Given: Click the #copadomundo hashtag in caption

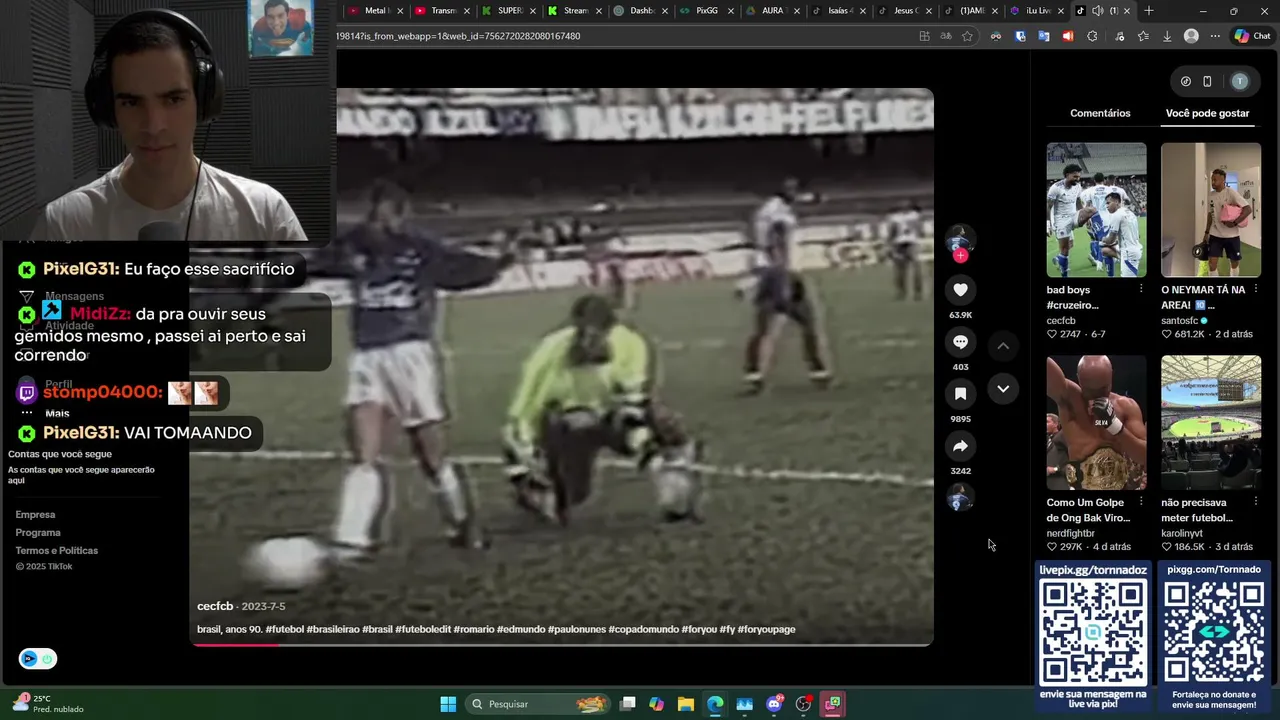Looking at the screenshot, I should (x=643, y=629).
